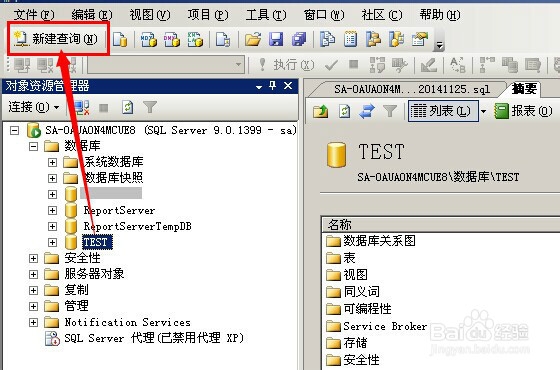This screenshot has width=560, height=370.
Task: Click the Refresh icon in Summary toolbar
Action: tap(344, 111)
